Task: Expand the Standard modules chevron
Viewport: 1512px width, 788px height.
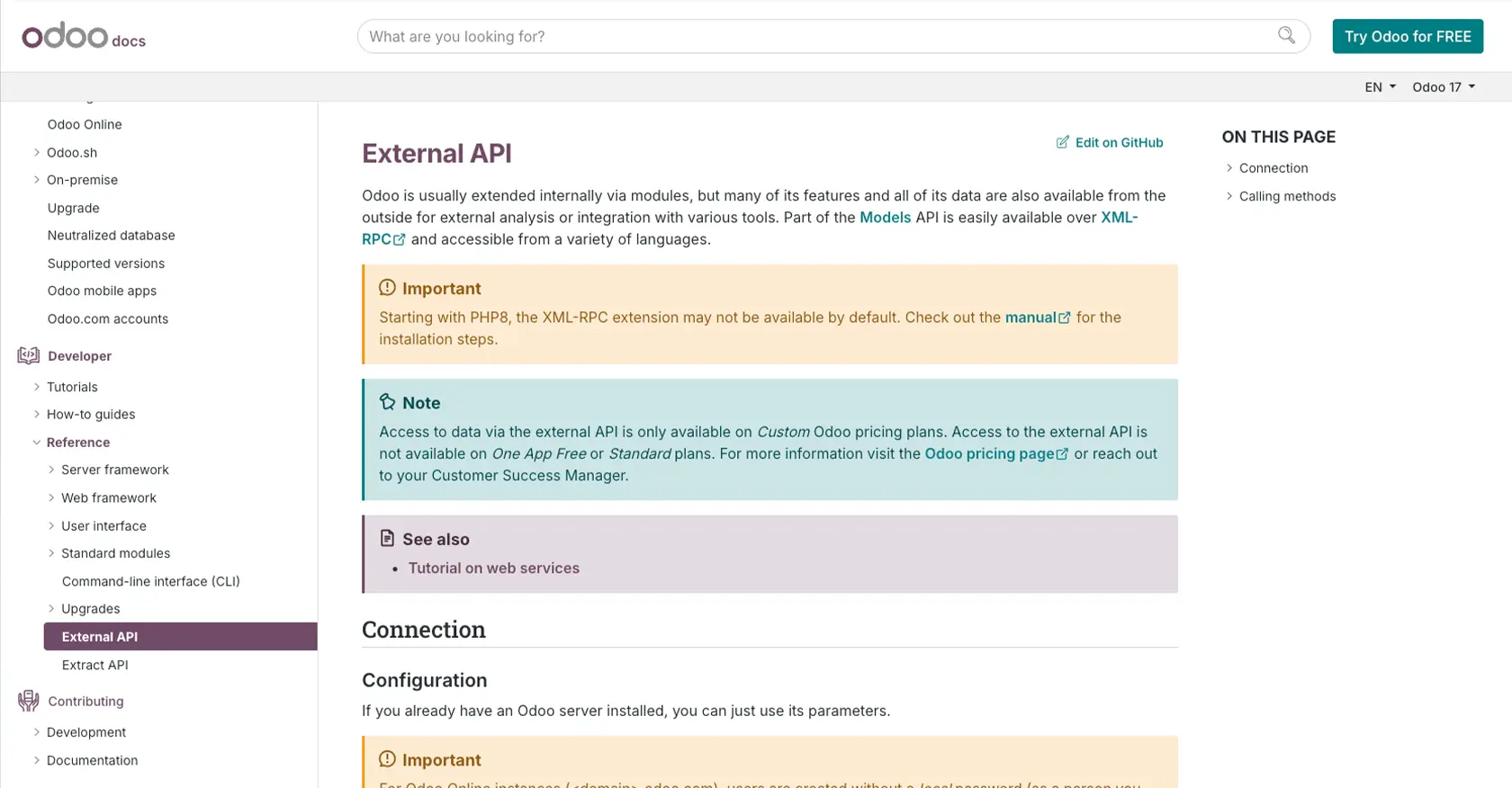Action: click(x=51, y=553)
